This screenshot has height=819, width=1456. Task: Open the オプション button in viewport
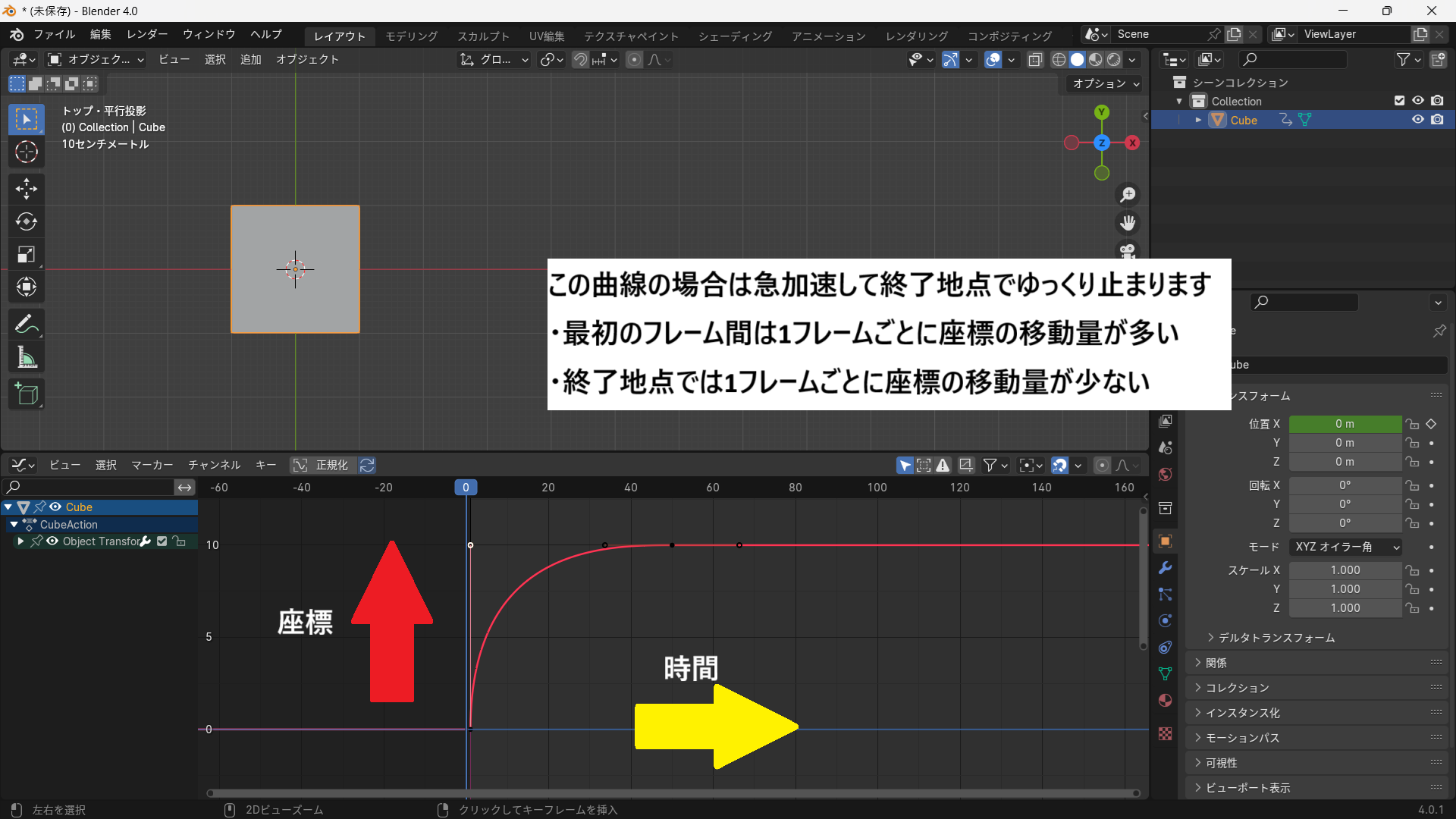[1105, 84]
